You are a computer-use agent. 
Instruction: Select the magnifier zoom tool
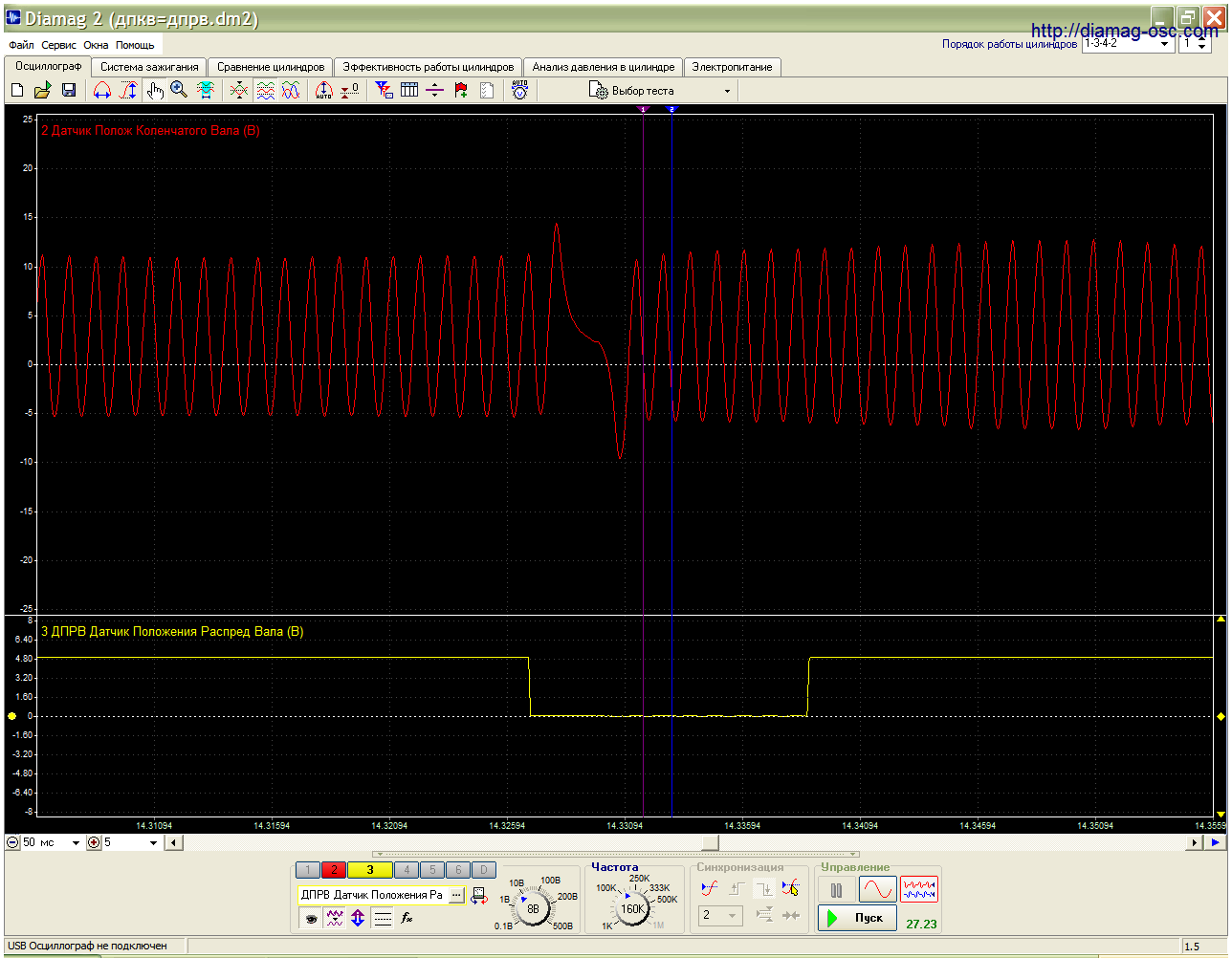pyautogui.click(x=179, y=90)
